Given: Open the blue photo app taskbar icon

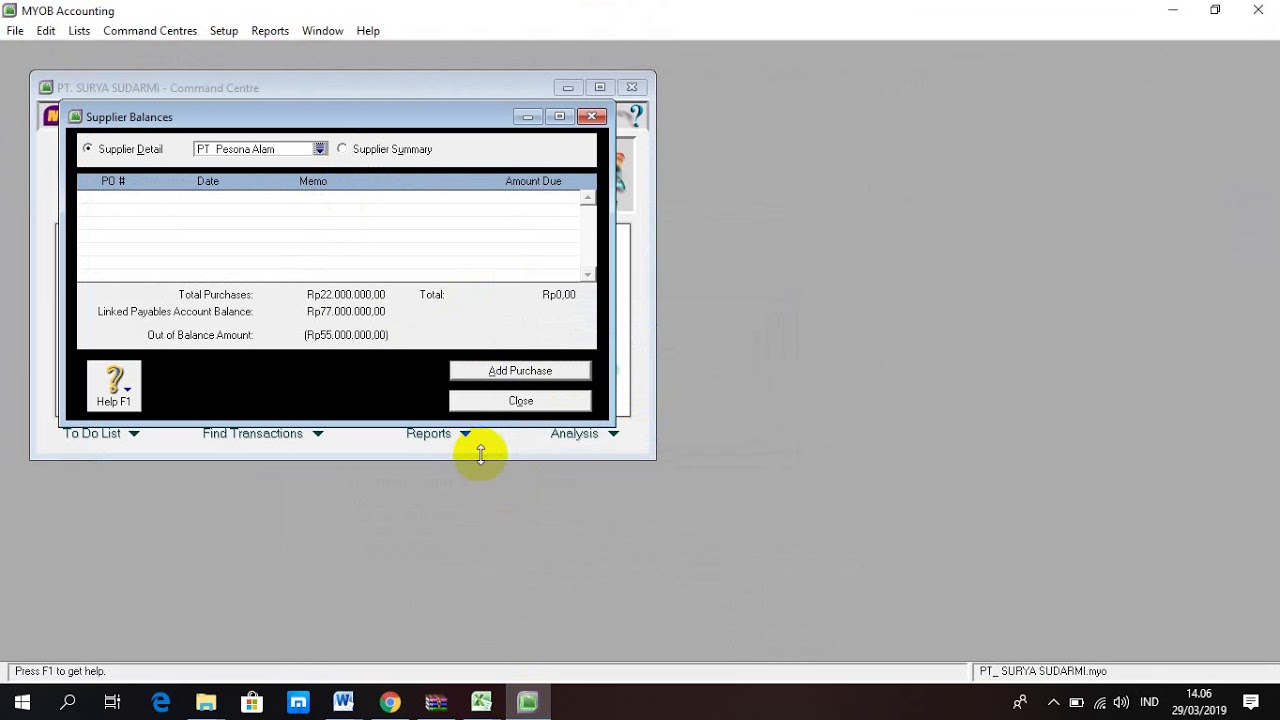Looking at the screenshot, I should click(x=298, y=702).
